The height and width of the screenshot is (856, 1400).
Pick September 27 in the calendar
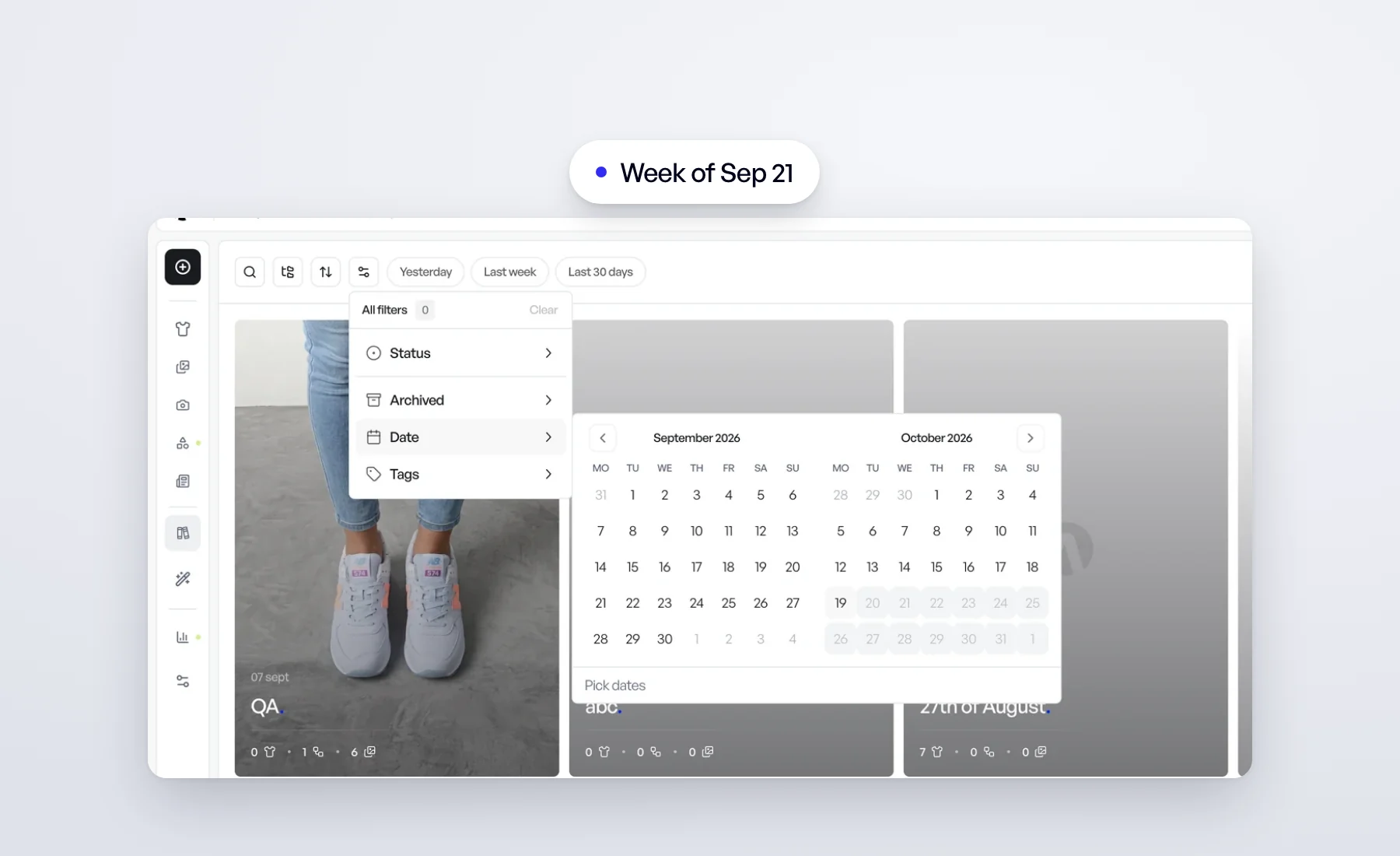(793, 603)
